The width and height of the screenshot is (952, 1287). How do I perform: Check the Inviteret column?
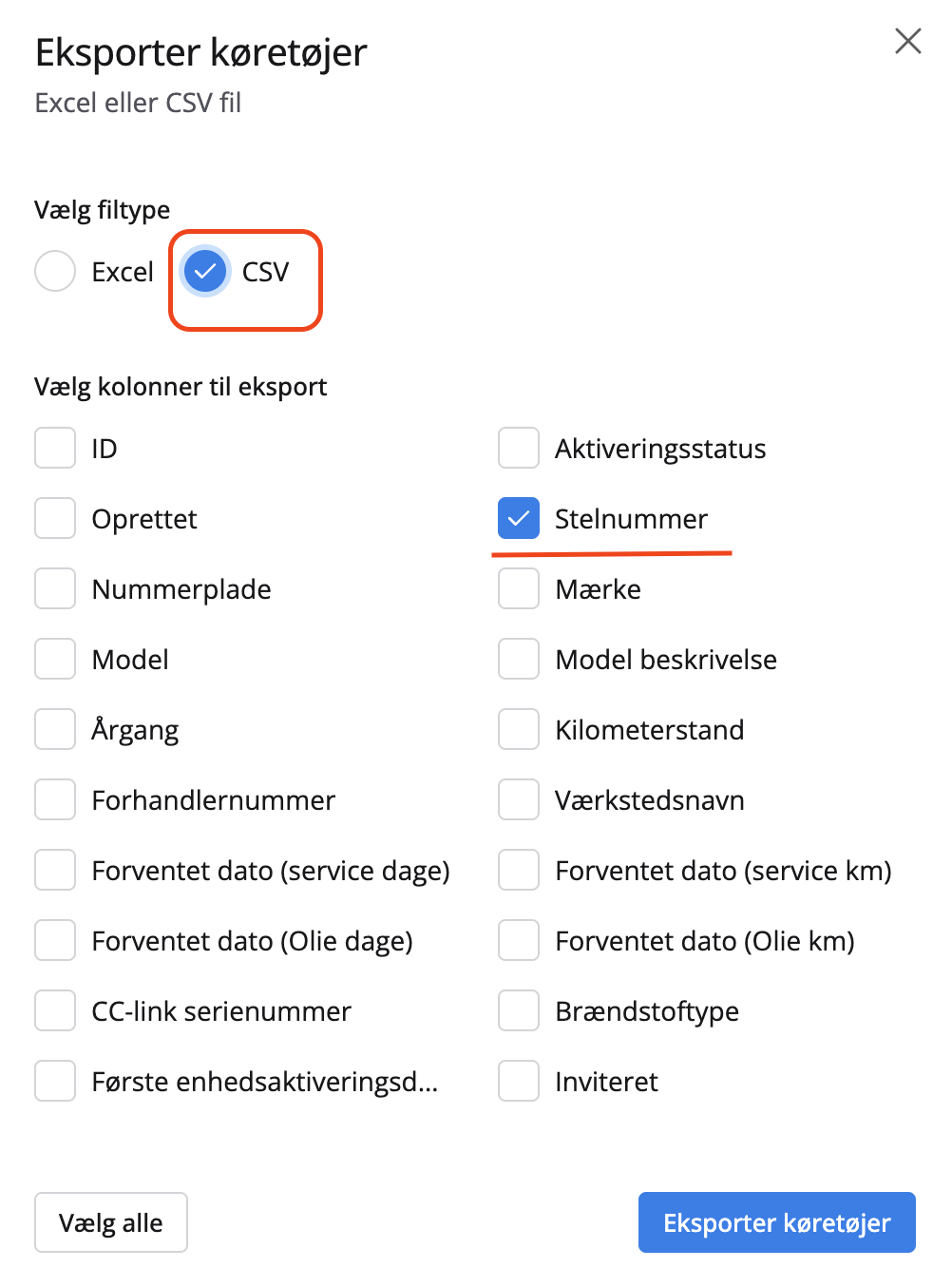pos(518,1081)
